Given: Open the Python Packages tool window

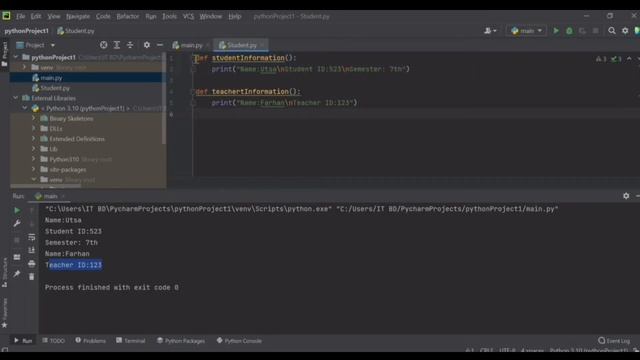Looking at the screenshot, I should click(x=181, y=340).
